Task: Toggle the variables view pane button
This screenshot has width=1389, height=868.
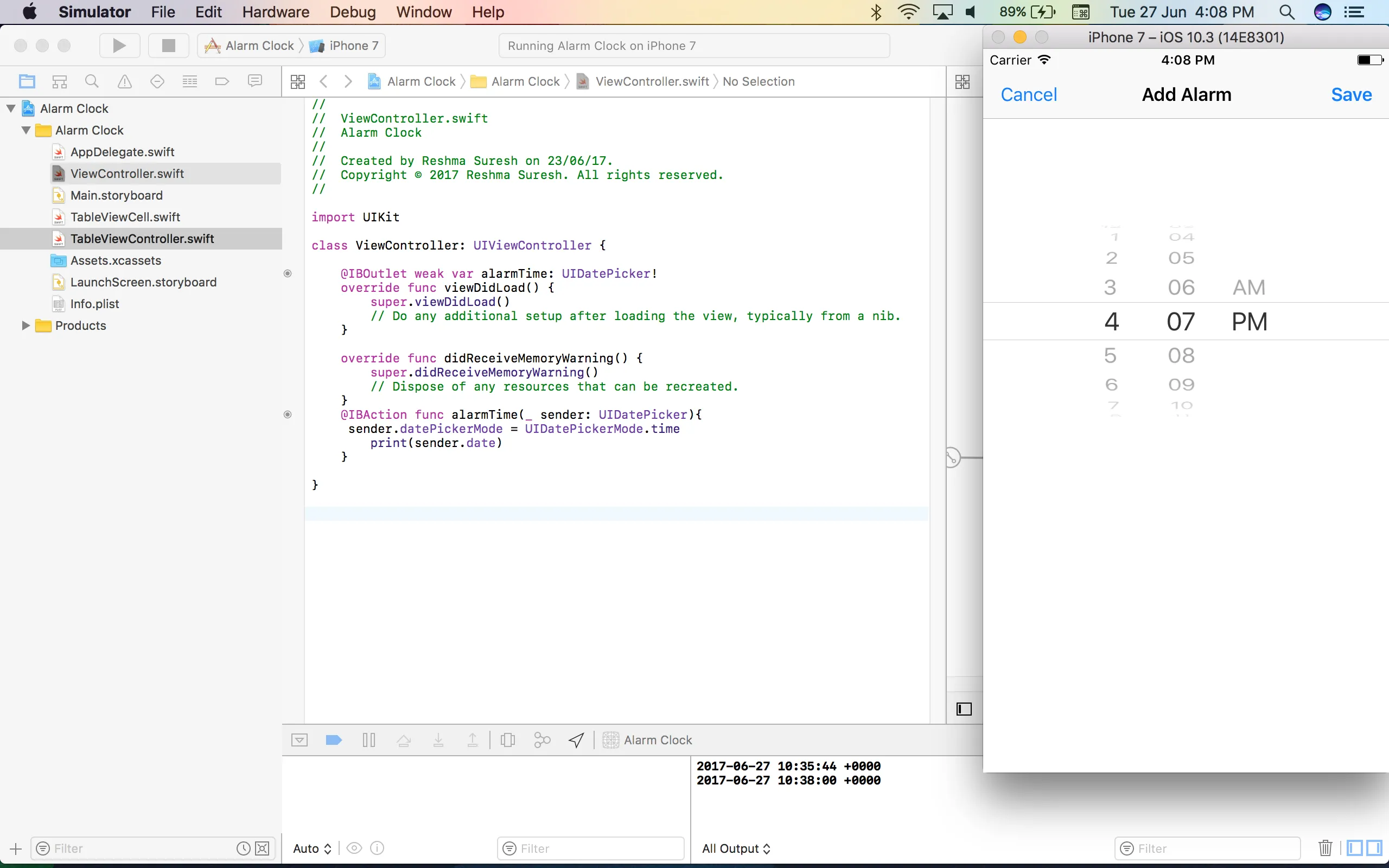Action: (x=1355, y=848)
